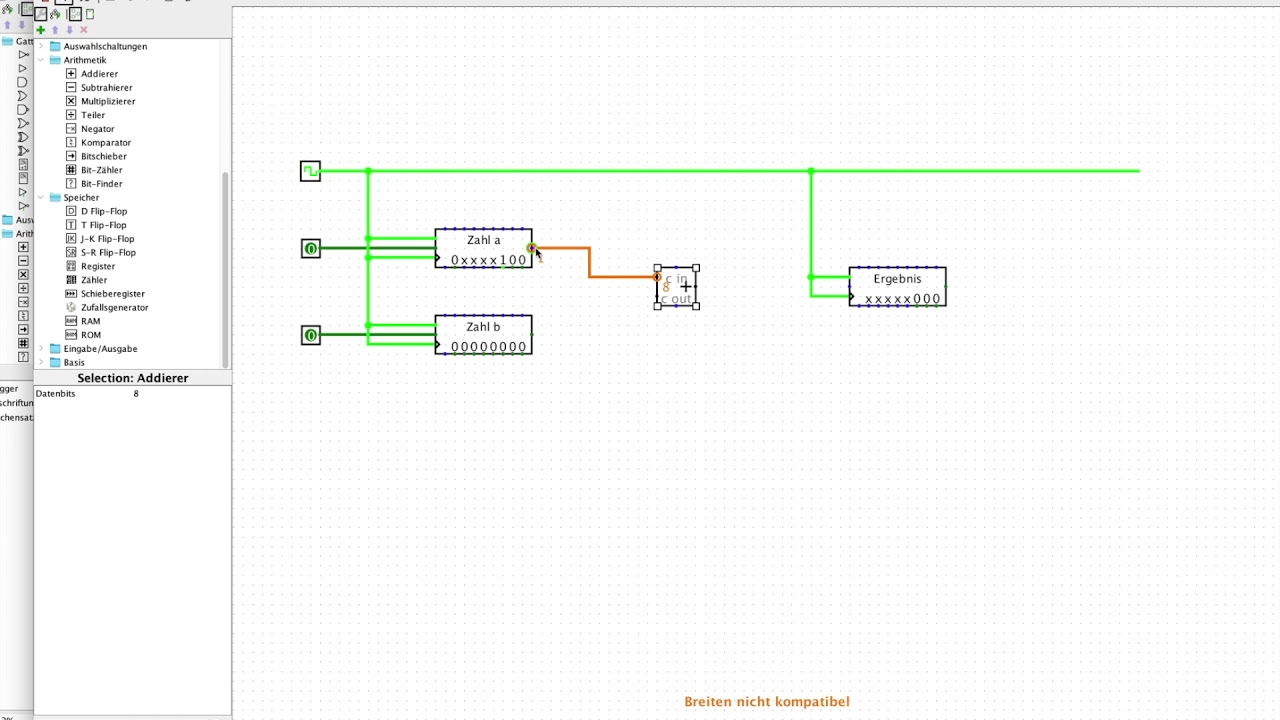Image resolution: width=1280 pixels, height=720 pixels.
Task: Click the "Breiten nicht kompatibel" error message
Action: (767, 702)
